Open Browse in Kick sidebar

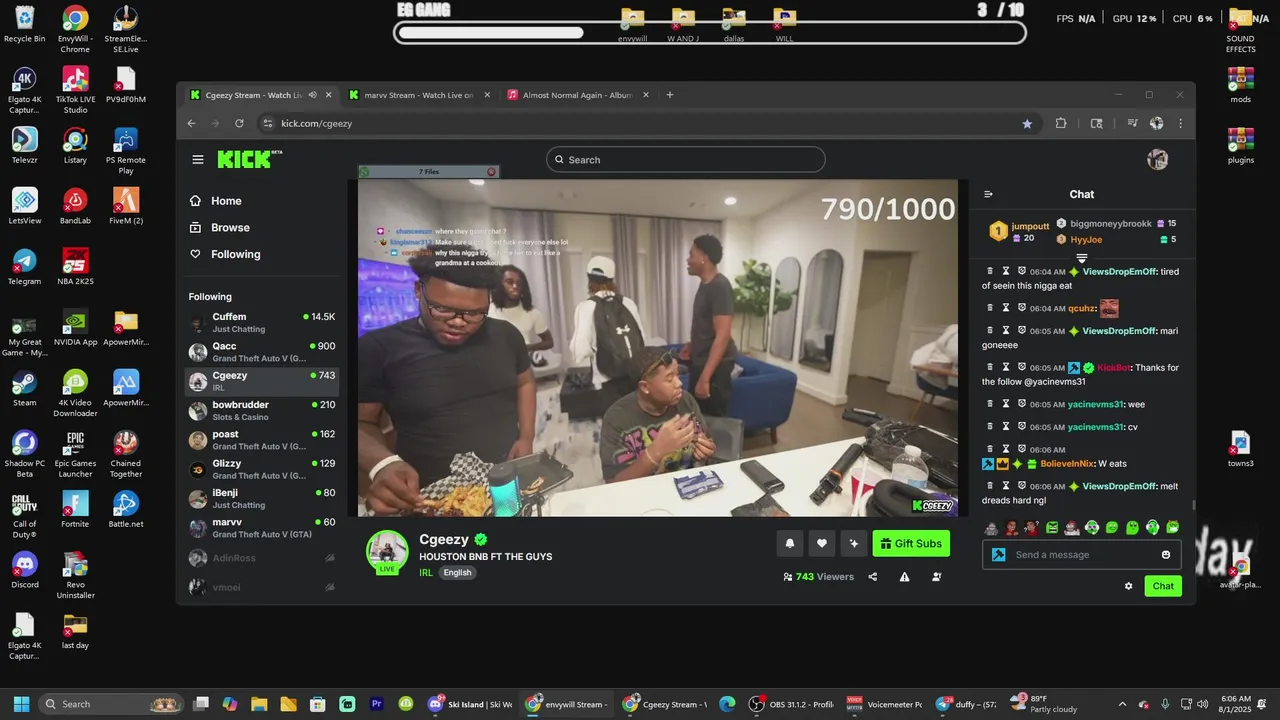coord(230,228)
